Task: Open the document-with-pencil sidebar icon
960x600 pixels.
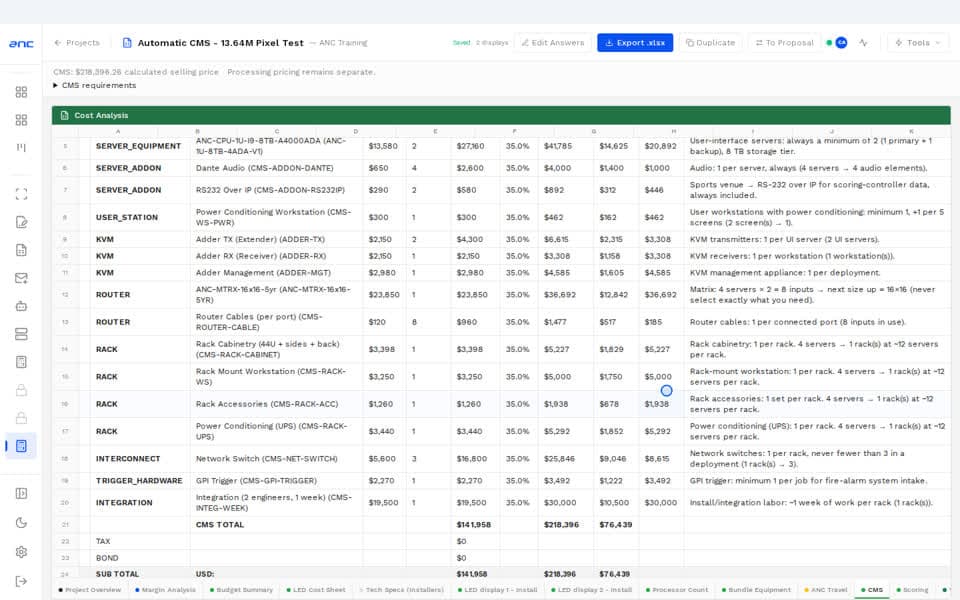Action: 21,222
